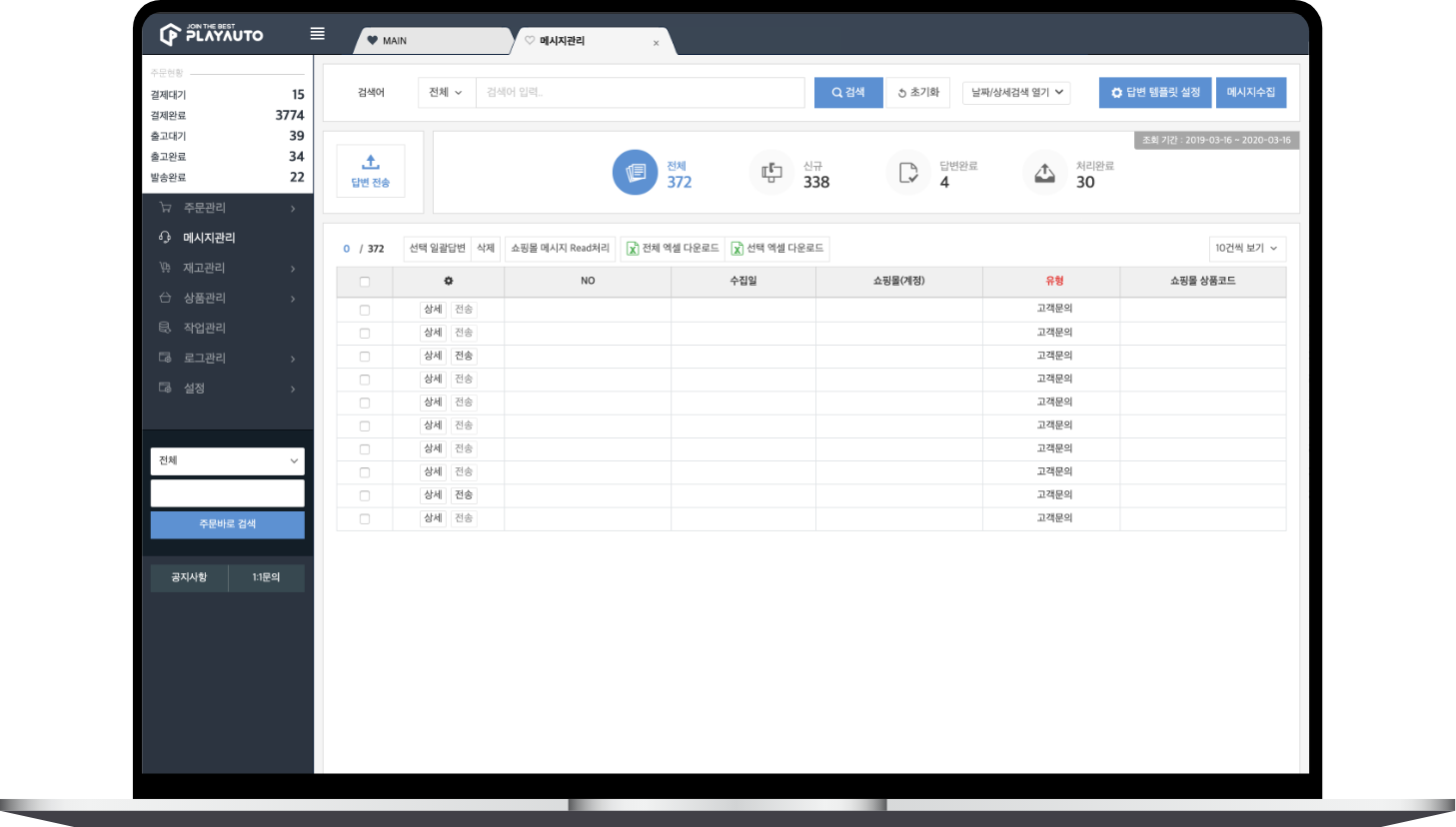1456x827 pixels.
Task: Select the 신규 338 new messages icon
Action: click(771, 173)
